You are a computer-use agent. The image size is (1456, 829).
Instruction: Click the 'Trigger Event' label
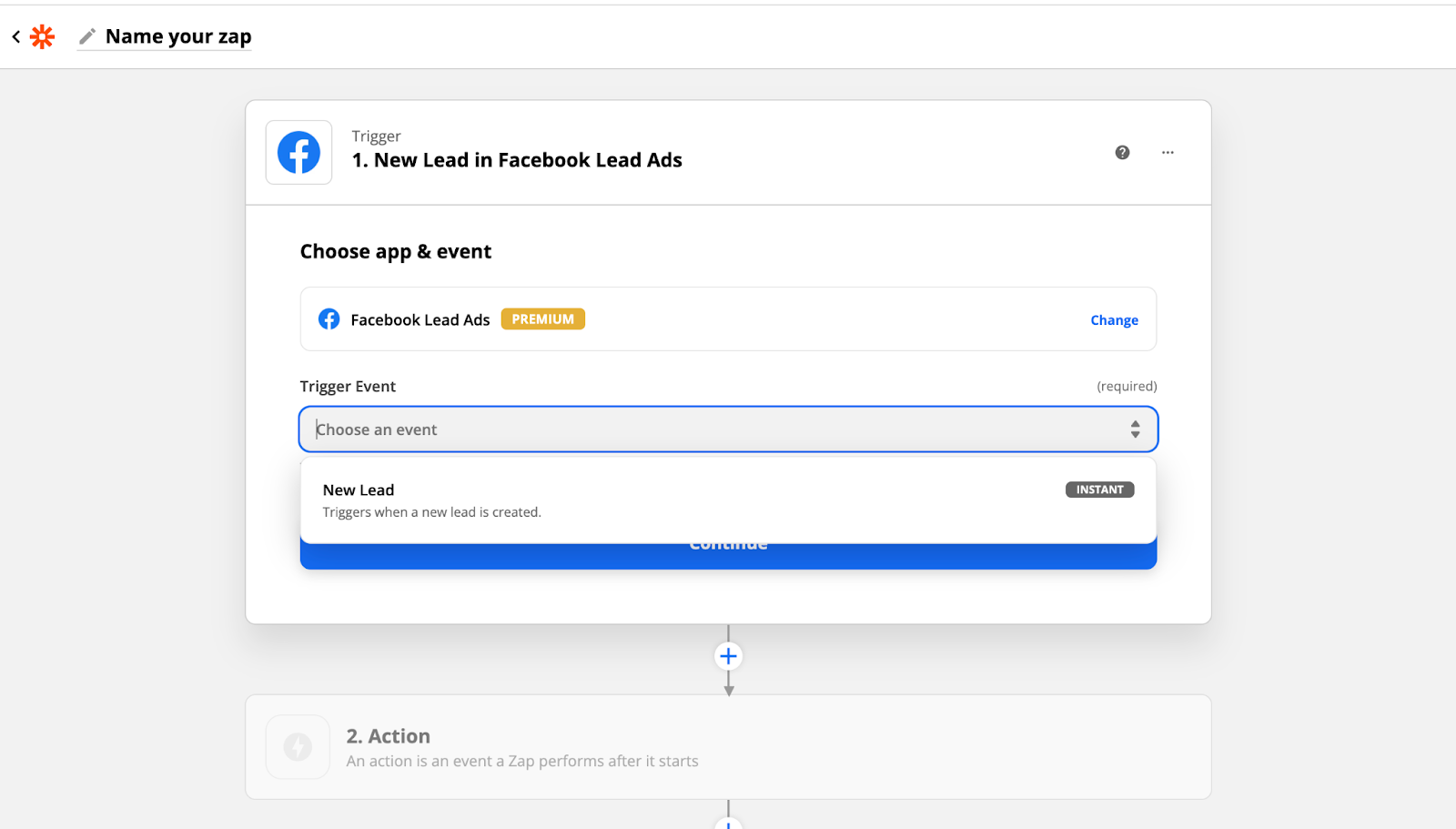pos(348,387)
